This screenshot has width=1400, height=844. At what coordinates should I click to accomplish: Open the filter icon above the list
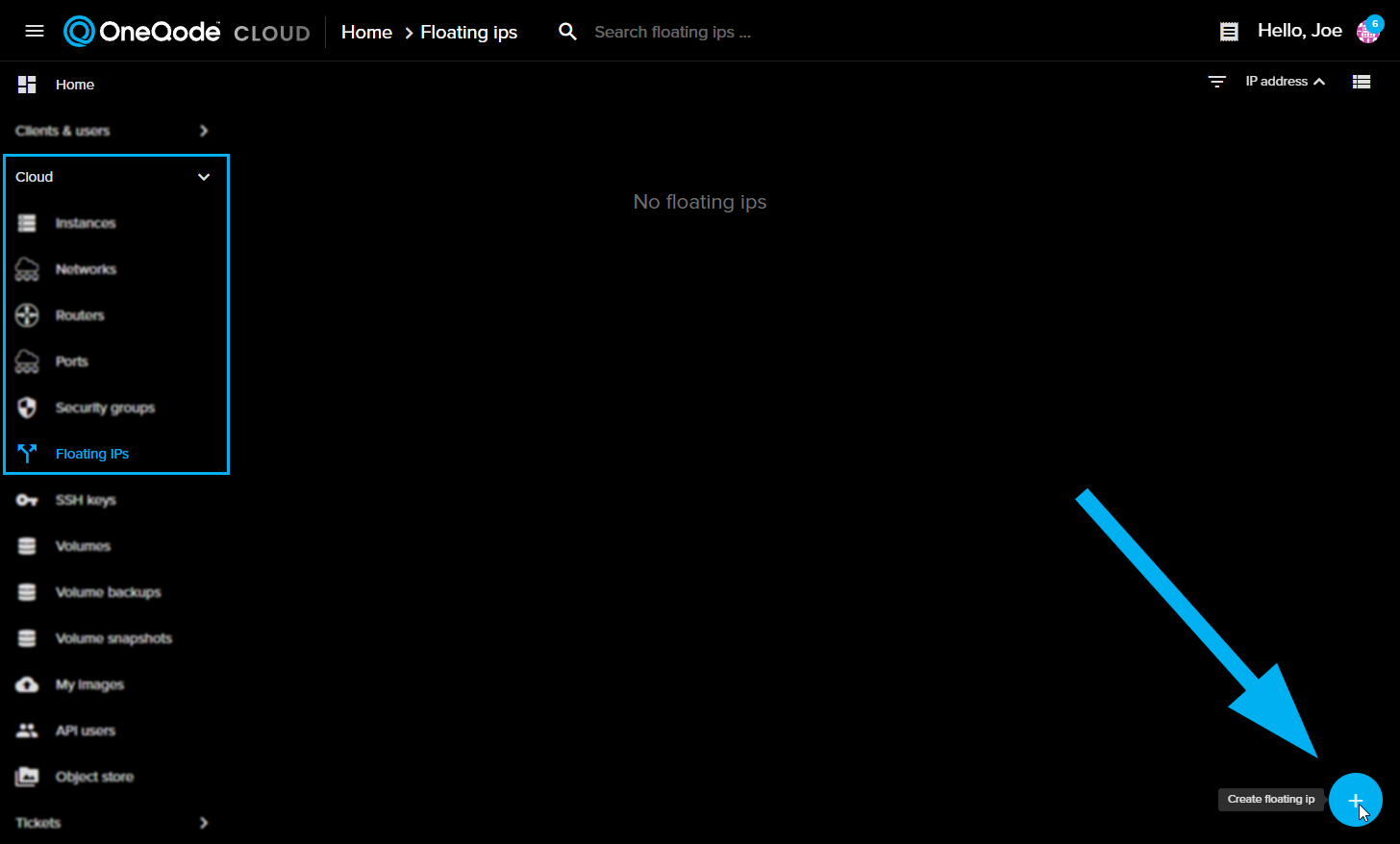pos(1216,82)
